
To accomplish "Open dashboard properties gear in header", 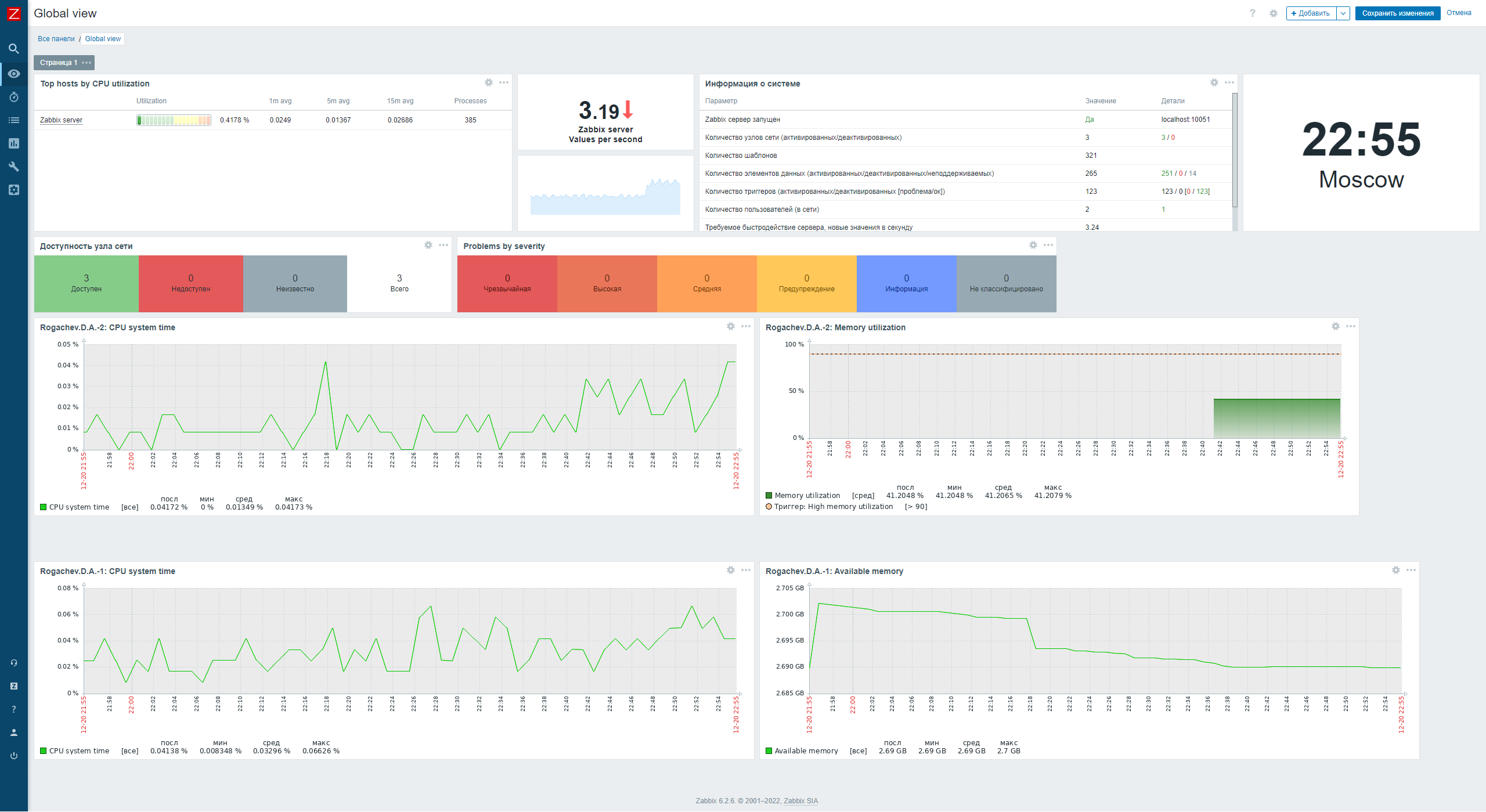I will pyautogui.click(x=1274, y=13).
